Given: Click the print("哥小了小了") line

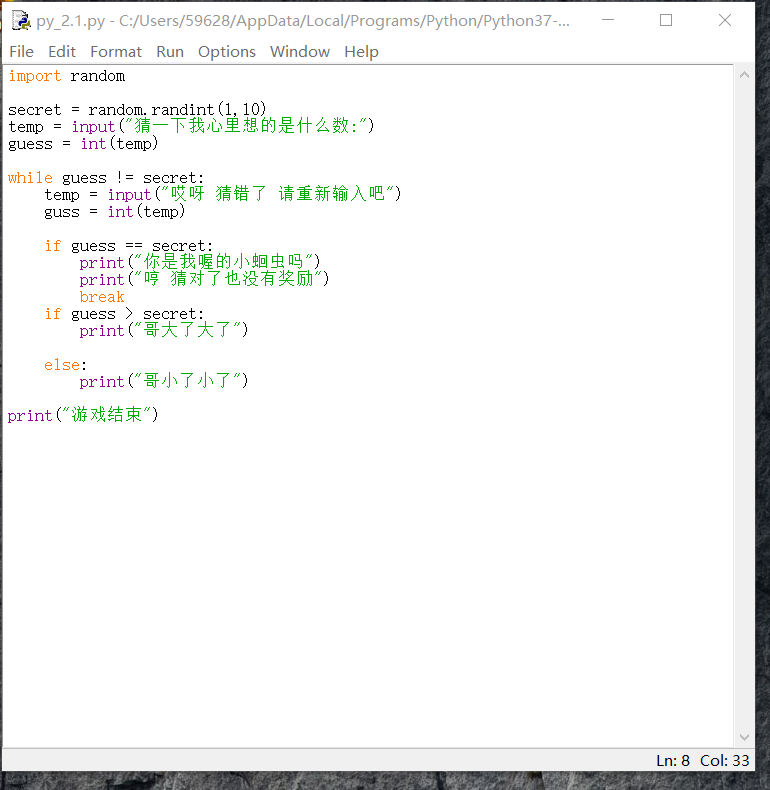Looking at the screenshot, I should coord(164,381).
